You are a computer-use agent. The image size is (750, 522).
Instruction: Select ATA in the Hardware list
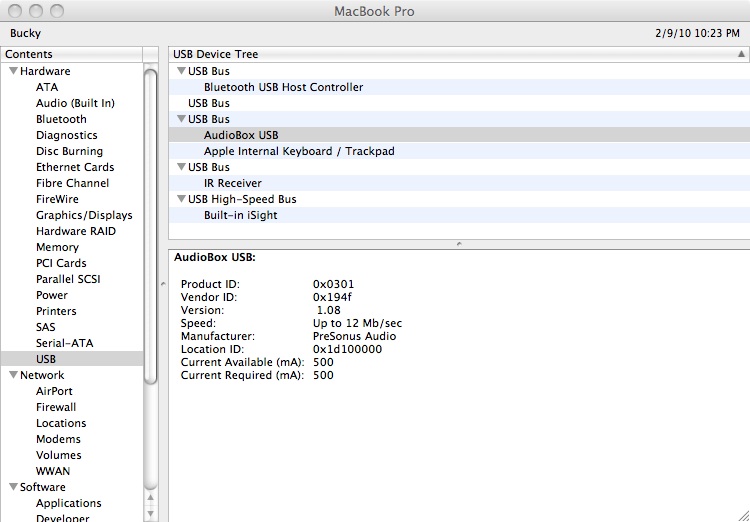[47, 87]
